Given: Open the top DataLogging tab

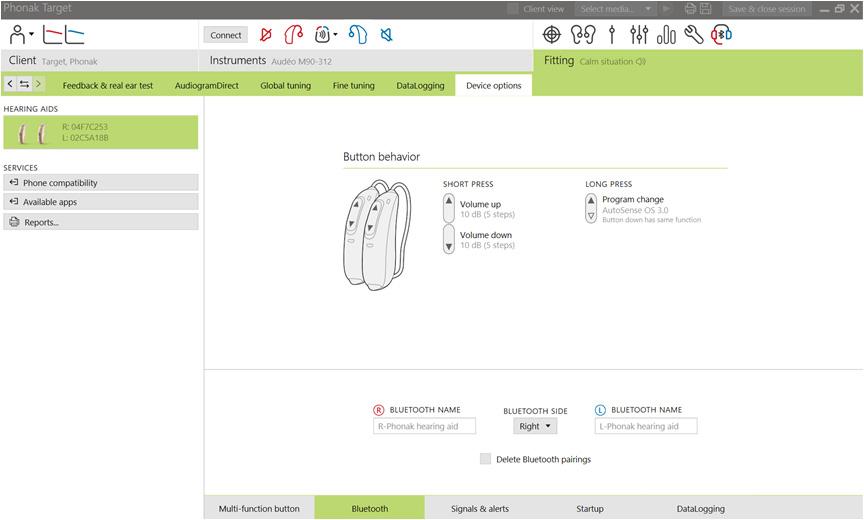Looking at the screenshot, I should (x=420, y=85).
